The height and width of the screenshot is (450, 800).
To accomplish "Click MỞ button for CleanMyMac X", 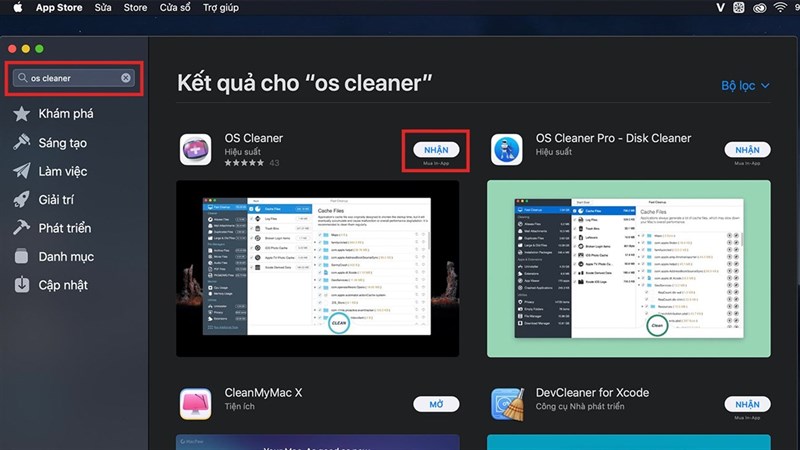I will pyautogui.click(x=436, y=404).
